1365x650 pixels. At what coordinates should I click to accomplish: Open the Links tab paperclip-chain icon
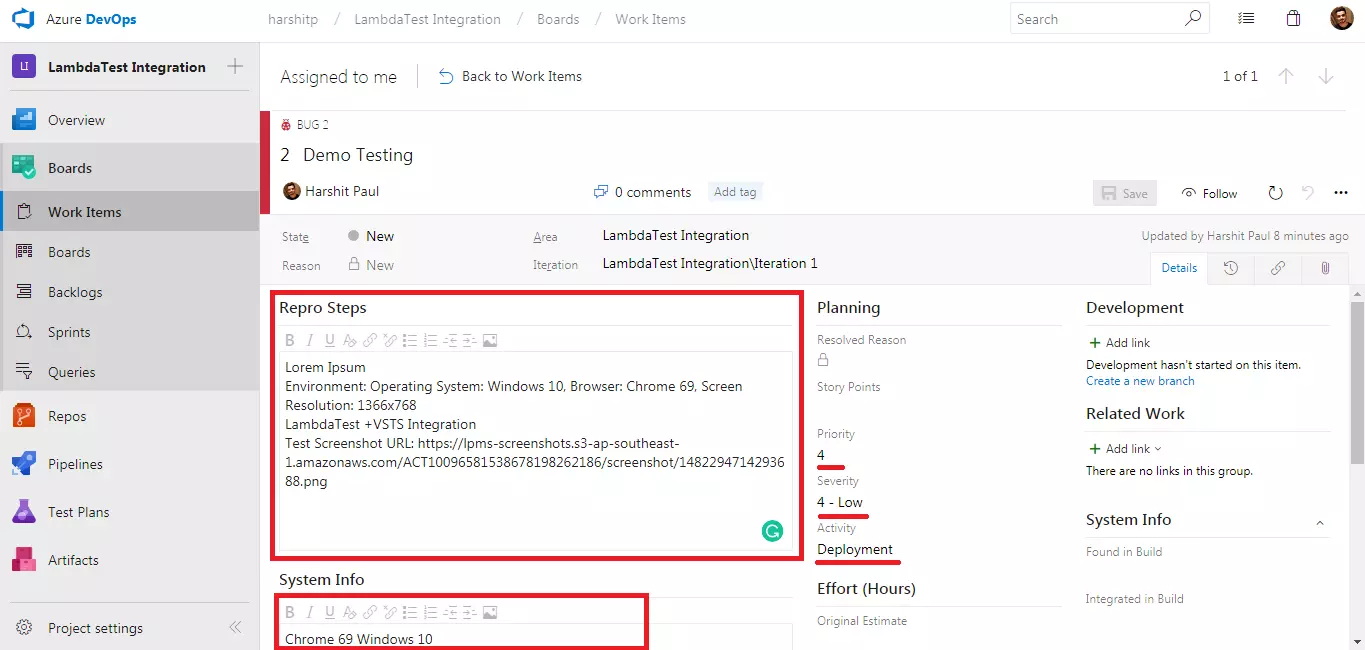(x=1277, y=268)
